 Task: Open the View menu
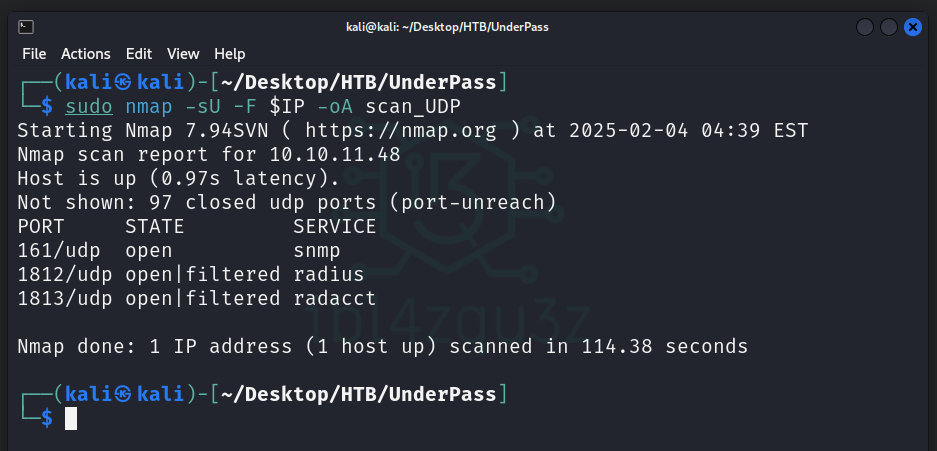click(x=183, y=54)
